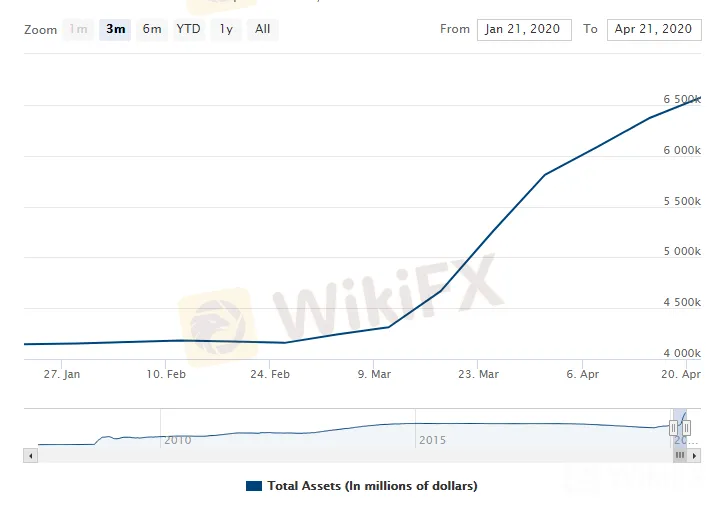Select the 3m zoom range
718x511 pixels.
tap(116, 29)
